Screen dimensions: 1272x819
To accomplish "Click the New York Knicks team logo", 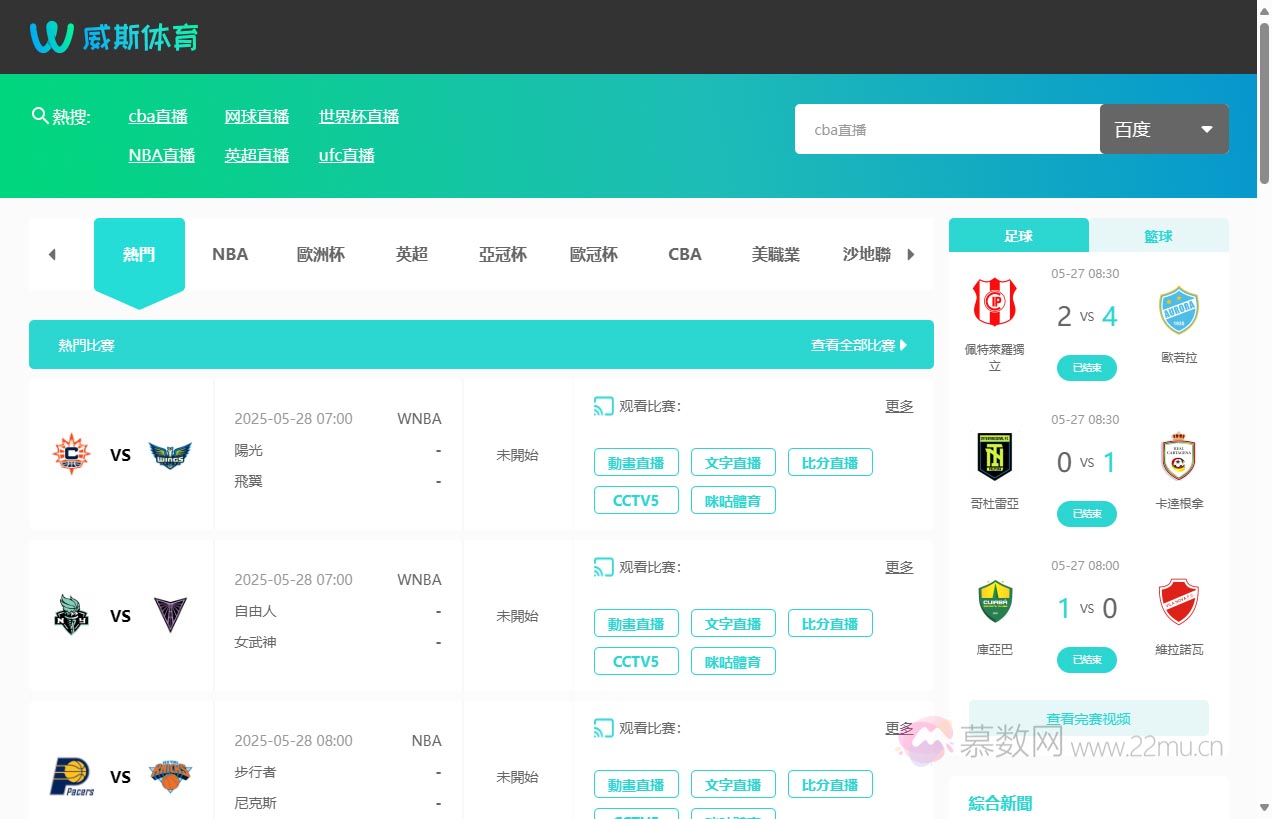I will (170, 777).
